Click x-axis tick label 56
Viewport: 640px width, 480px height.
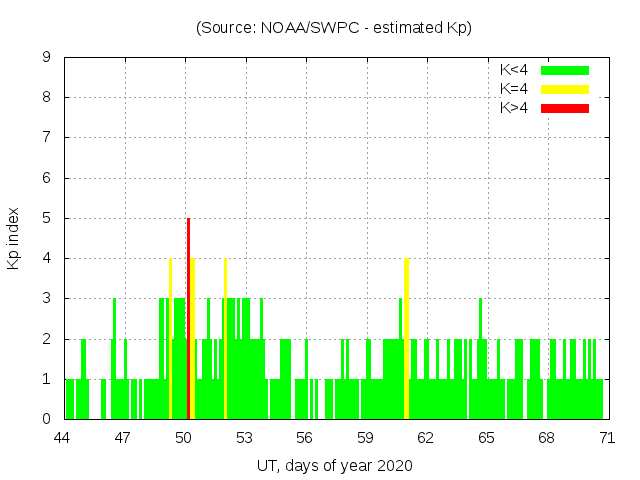(305, 438)
